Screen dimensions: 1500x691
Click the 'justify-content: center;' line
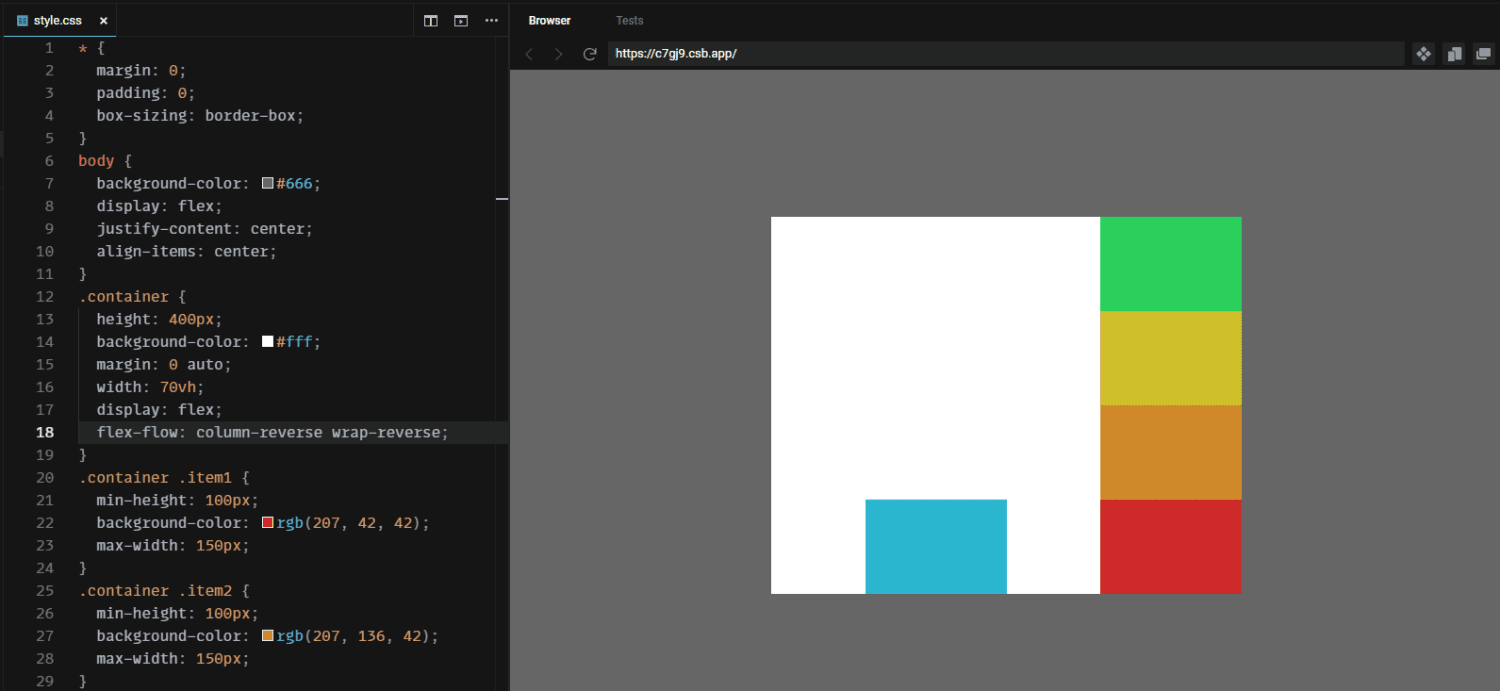[205, 228]
